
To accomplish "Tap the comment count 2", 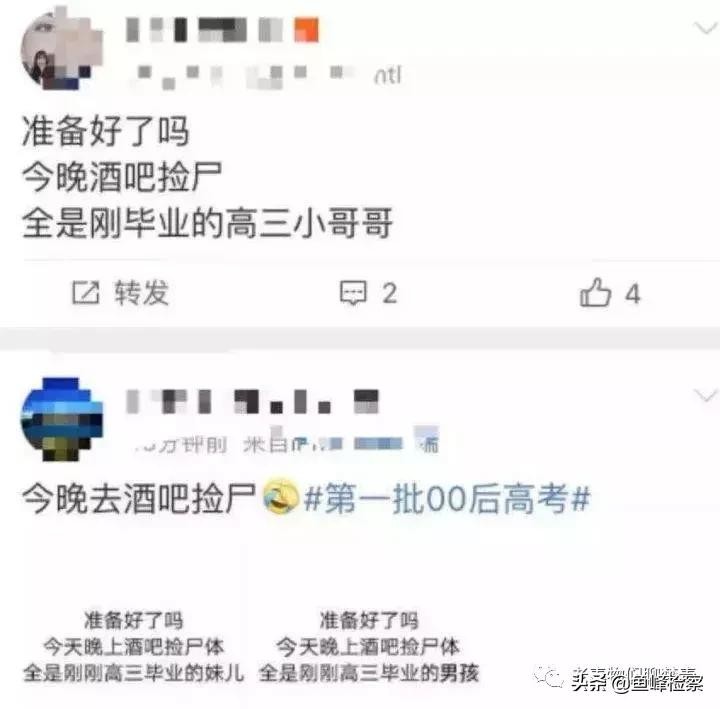I will coord(389,293).
